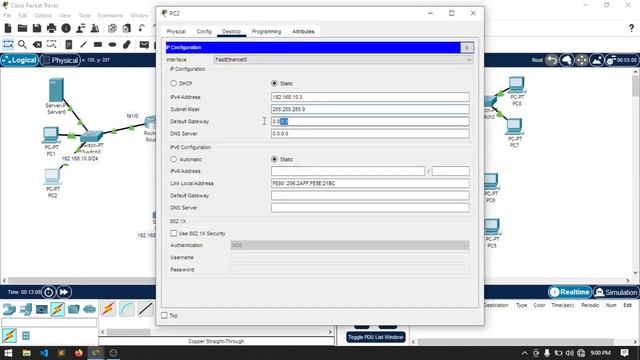Screen dimensions: 640x360
Task: Click the Place Note tool
Action: tap(69, 44)
